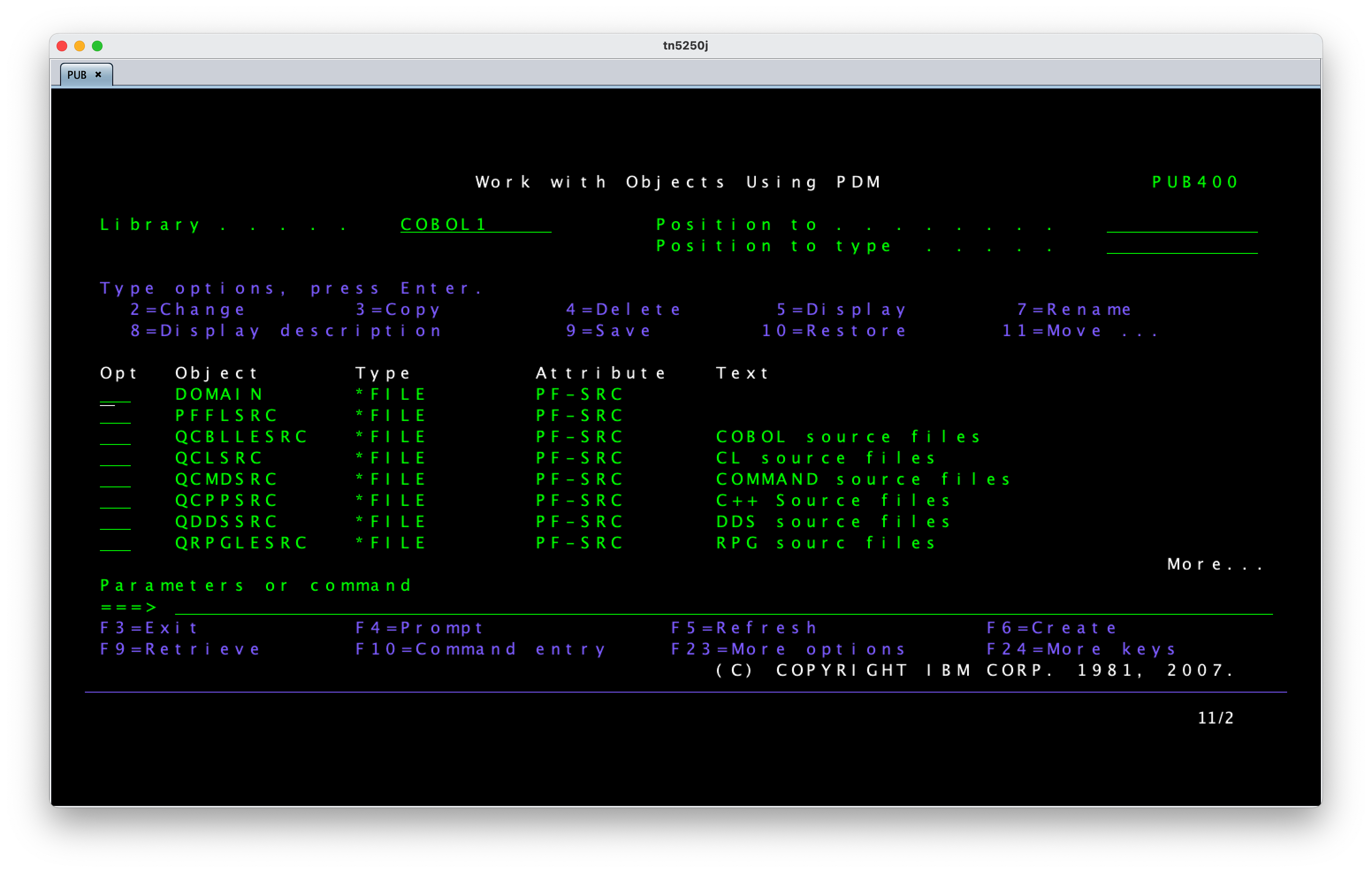Click the option text '2=Change'
Screen dimensions: 1372x873
188,310
